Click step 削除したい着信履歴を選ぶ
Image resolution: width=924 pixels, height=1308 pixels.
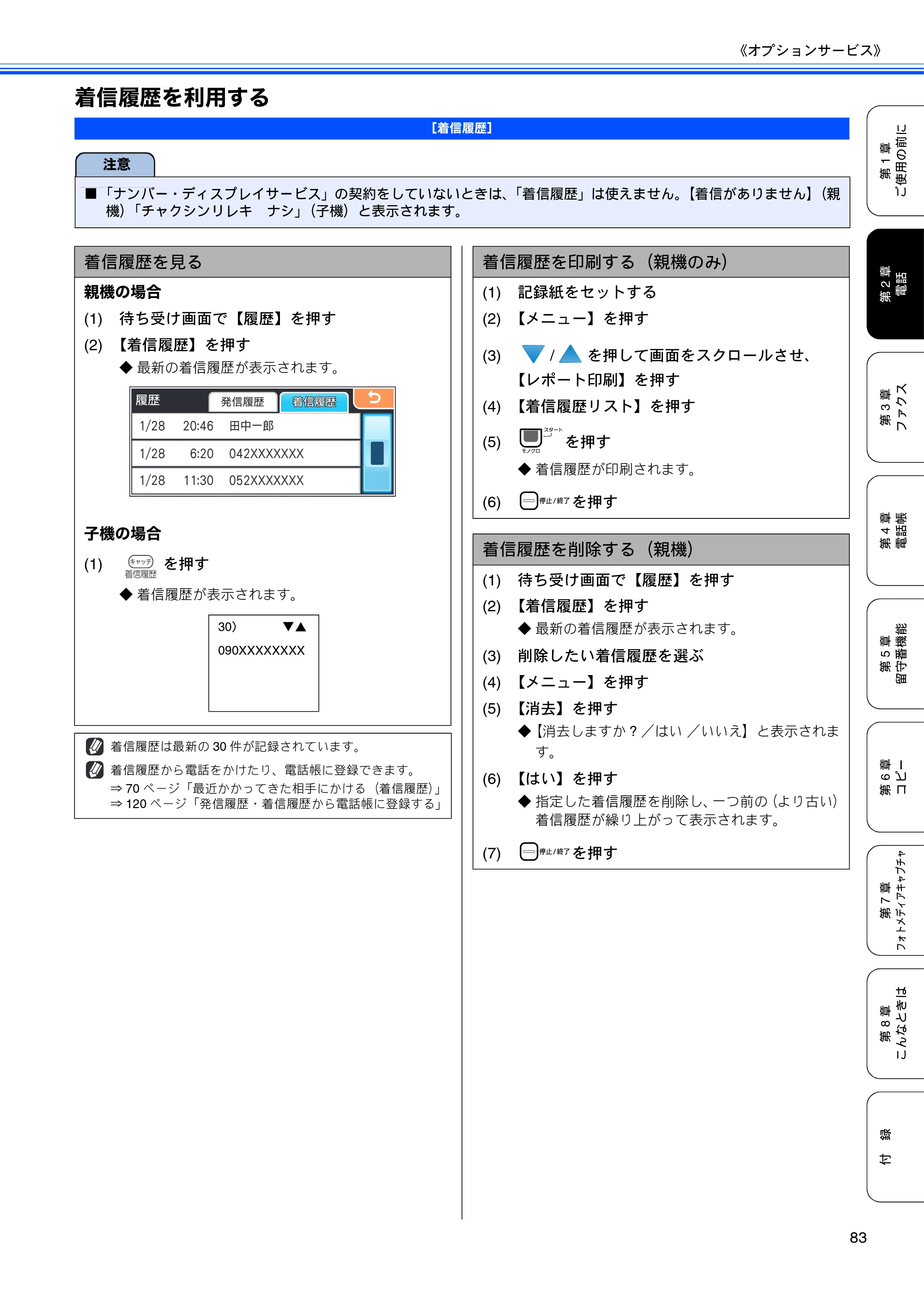[611, 656]
